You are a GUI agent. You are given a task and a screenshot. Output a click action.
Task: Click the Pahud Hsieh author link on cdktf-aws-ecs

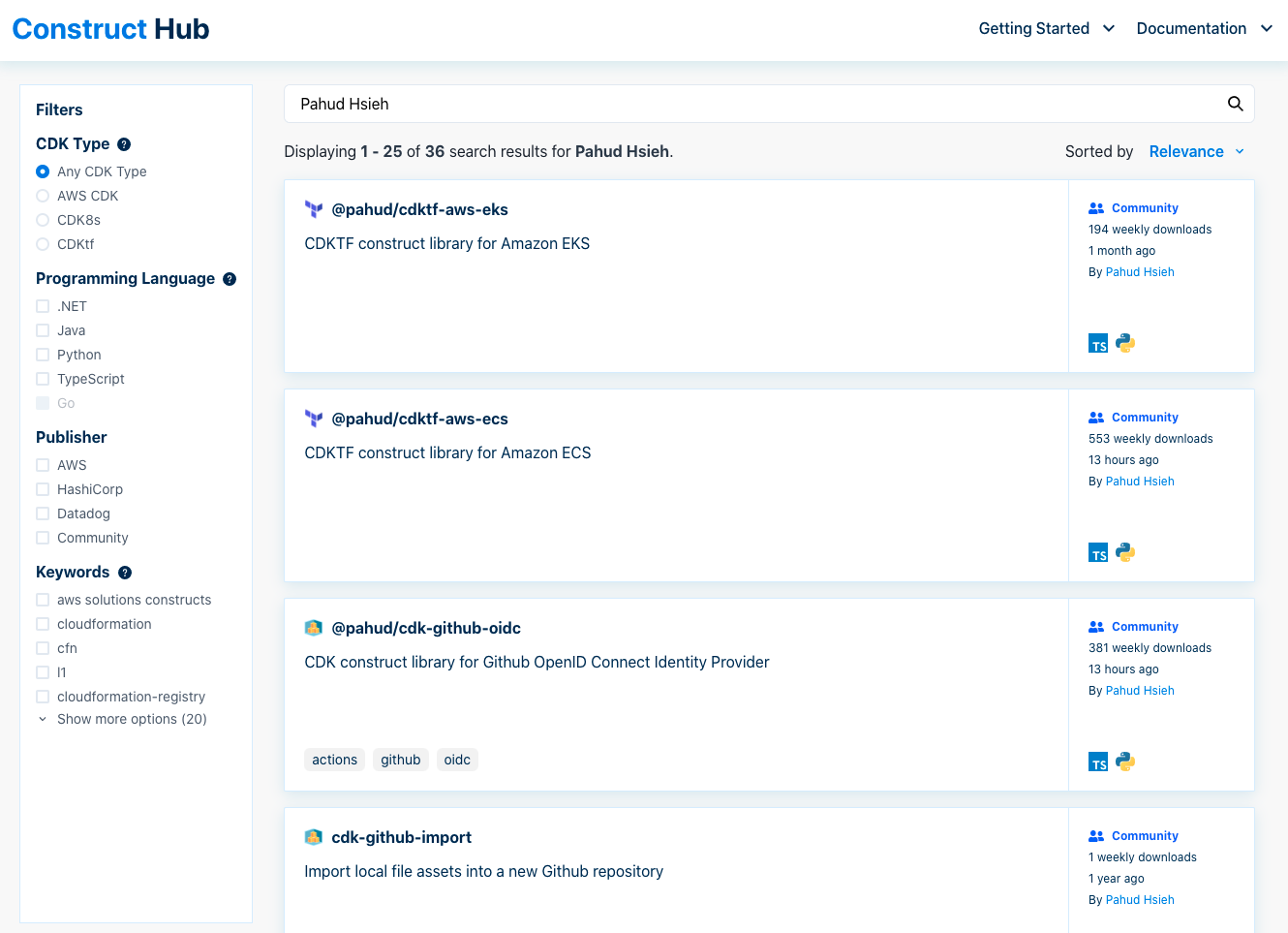(1140, 481)
